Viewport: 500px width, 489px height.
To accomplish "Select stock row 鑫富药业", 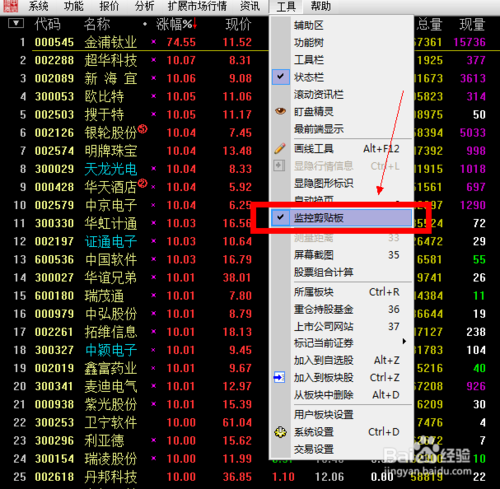I will pos(110,368).
